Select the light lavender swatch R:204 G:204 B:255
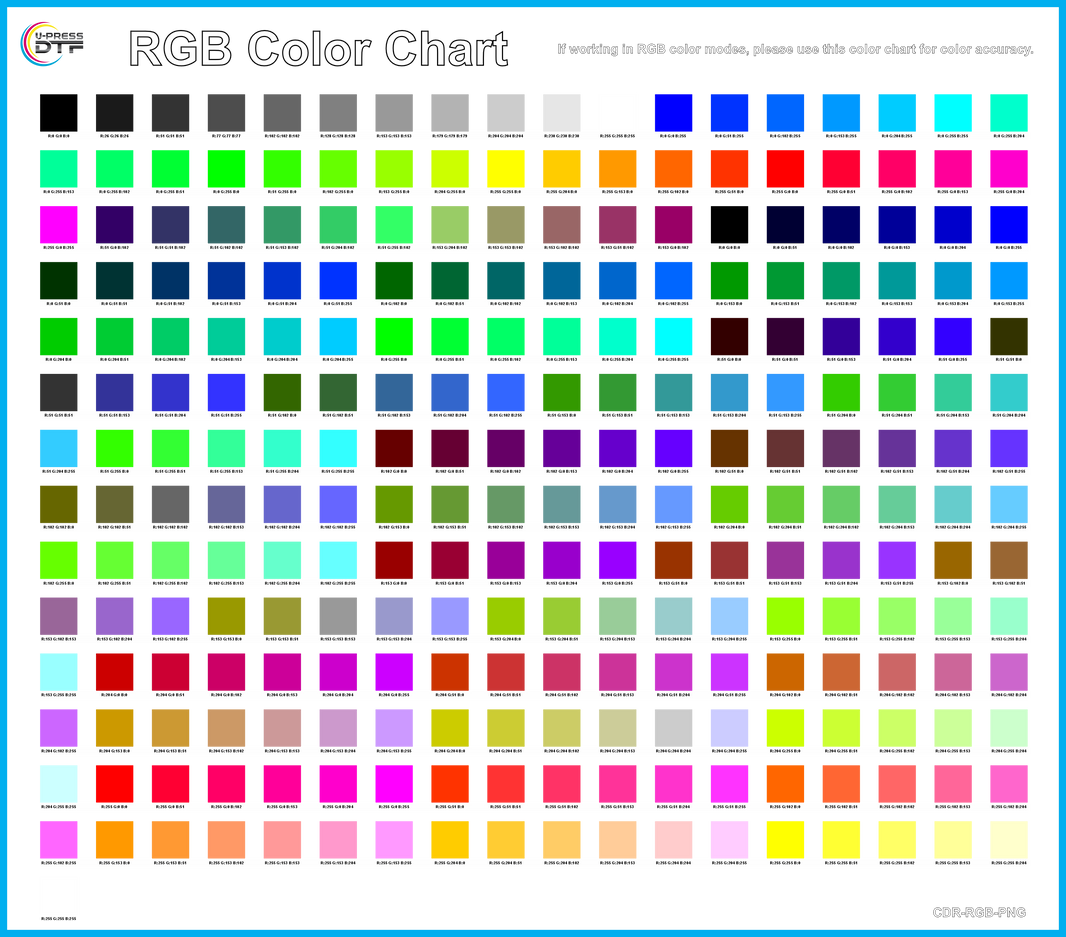 (729, 726)
